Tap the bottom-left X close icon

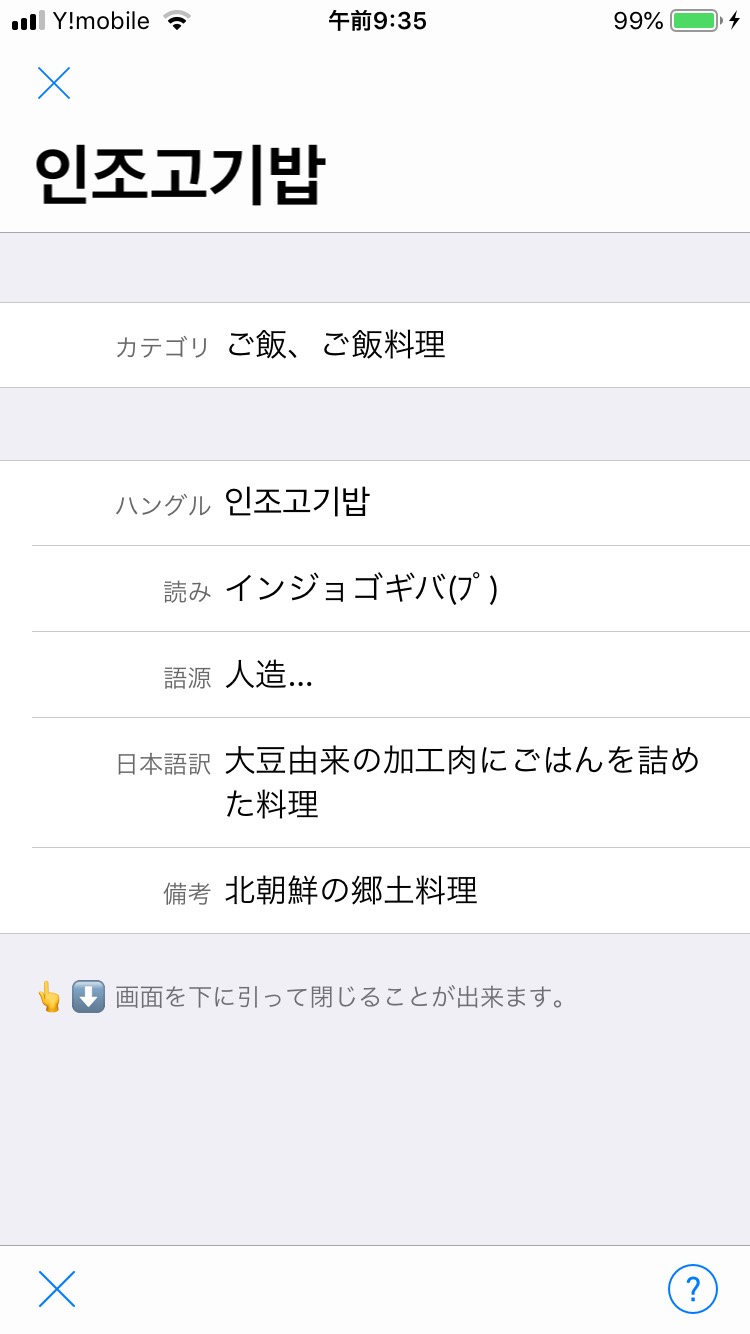coord(57,1289)
